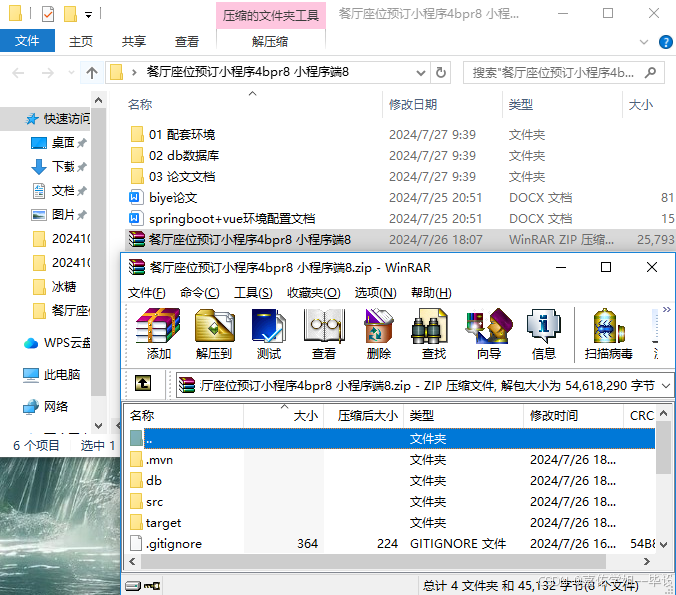Switch to the Explorer 共享 tab

pos(133,41)
